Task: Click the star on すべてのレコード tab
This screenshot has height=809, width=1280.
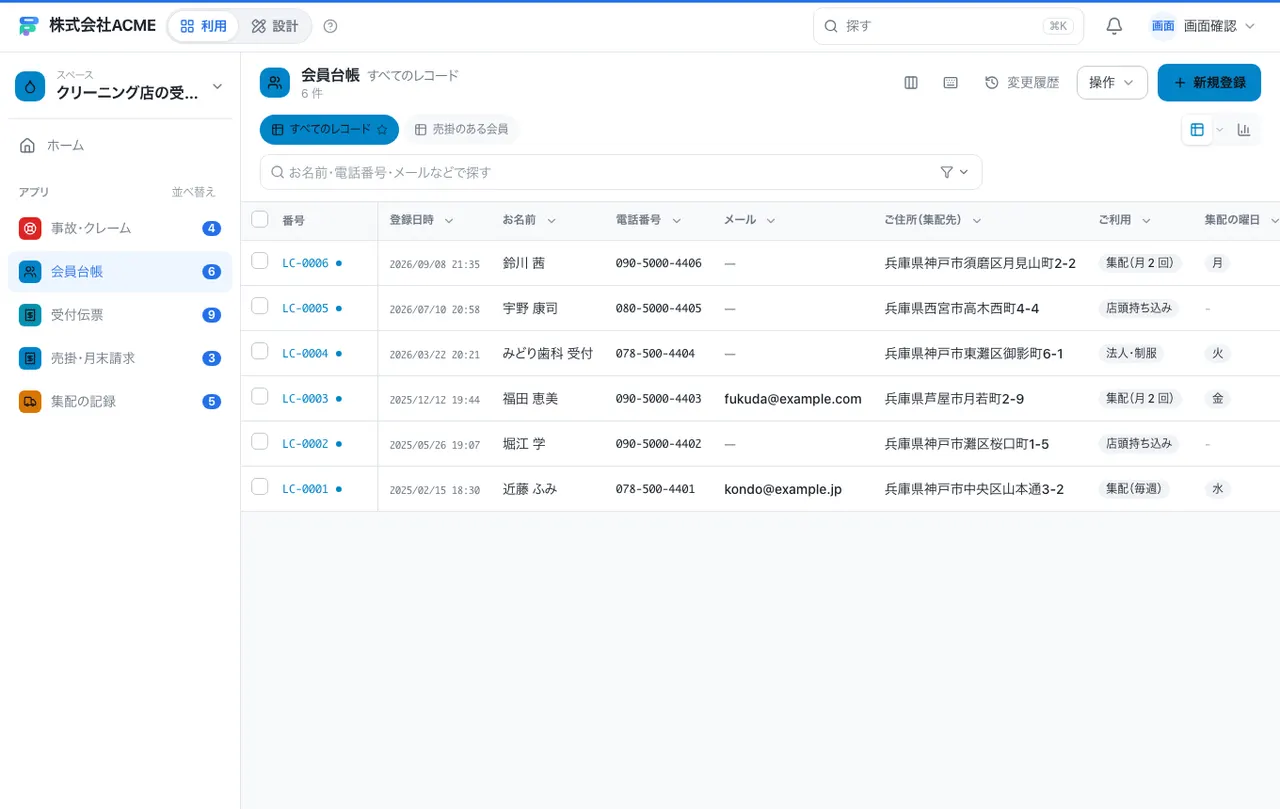Action: click(382, 130)
